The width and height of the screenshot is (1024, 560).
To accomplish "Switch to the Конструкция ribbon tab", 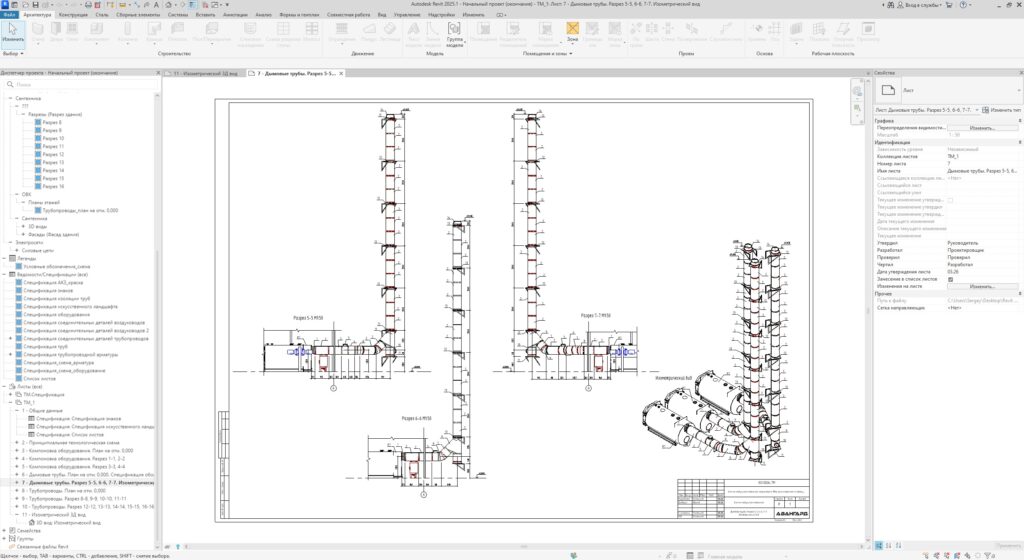I will pos(72,14).
